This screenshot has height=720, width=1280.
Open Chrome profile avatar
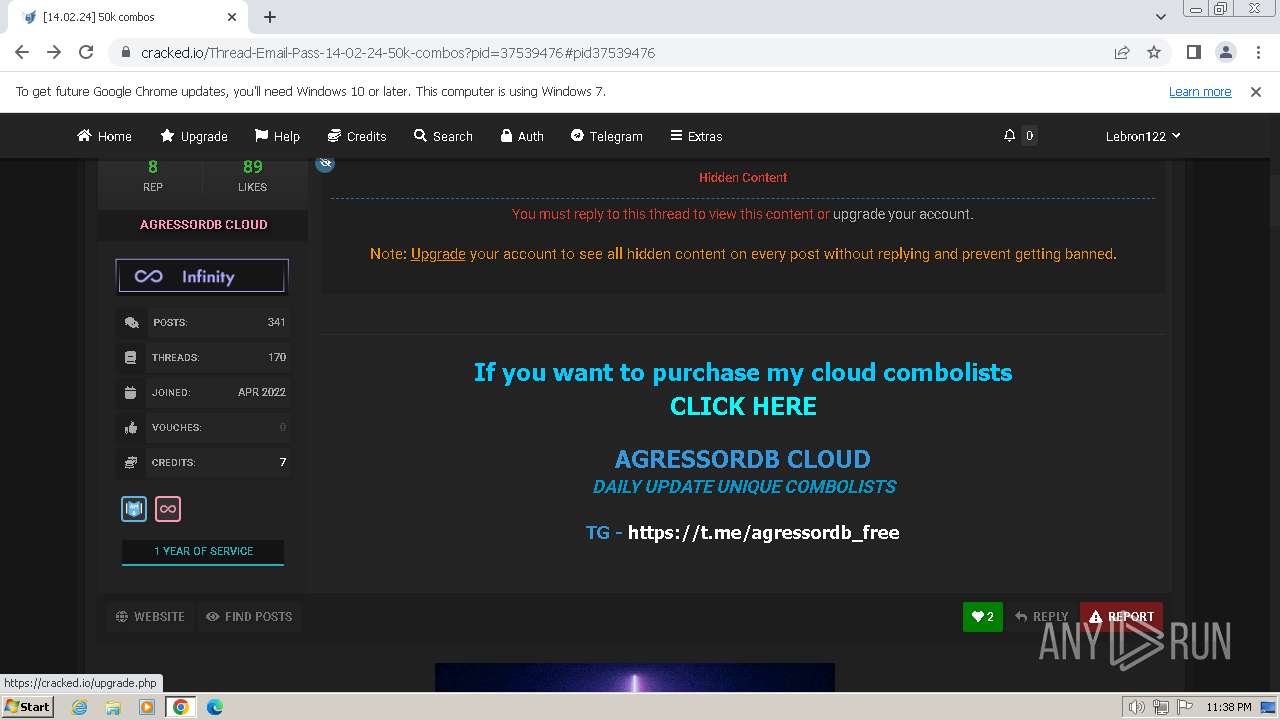[1225, 52]
